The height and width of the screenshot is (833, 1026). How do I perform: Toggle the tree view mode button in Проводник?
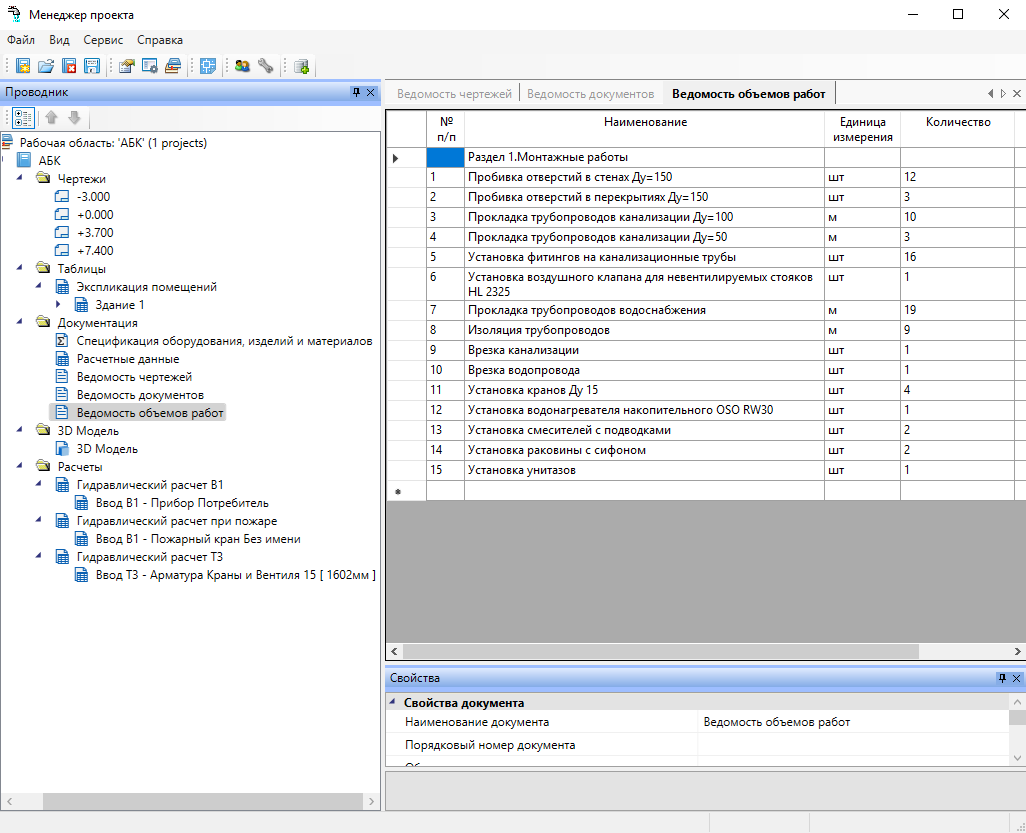23,118
